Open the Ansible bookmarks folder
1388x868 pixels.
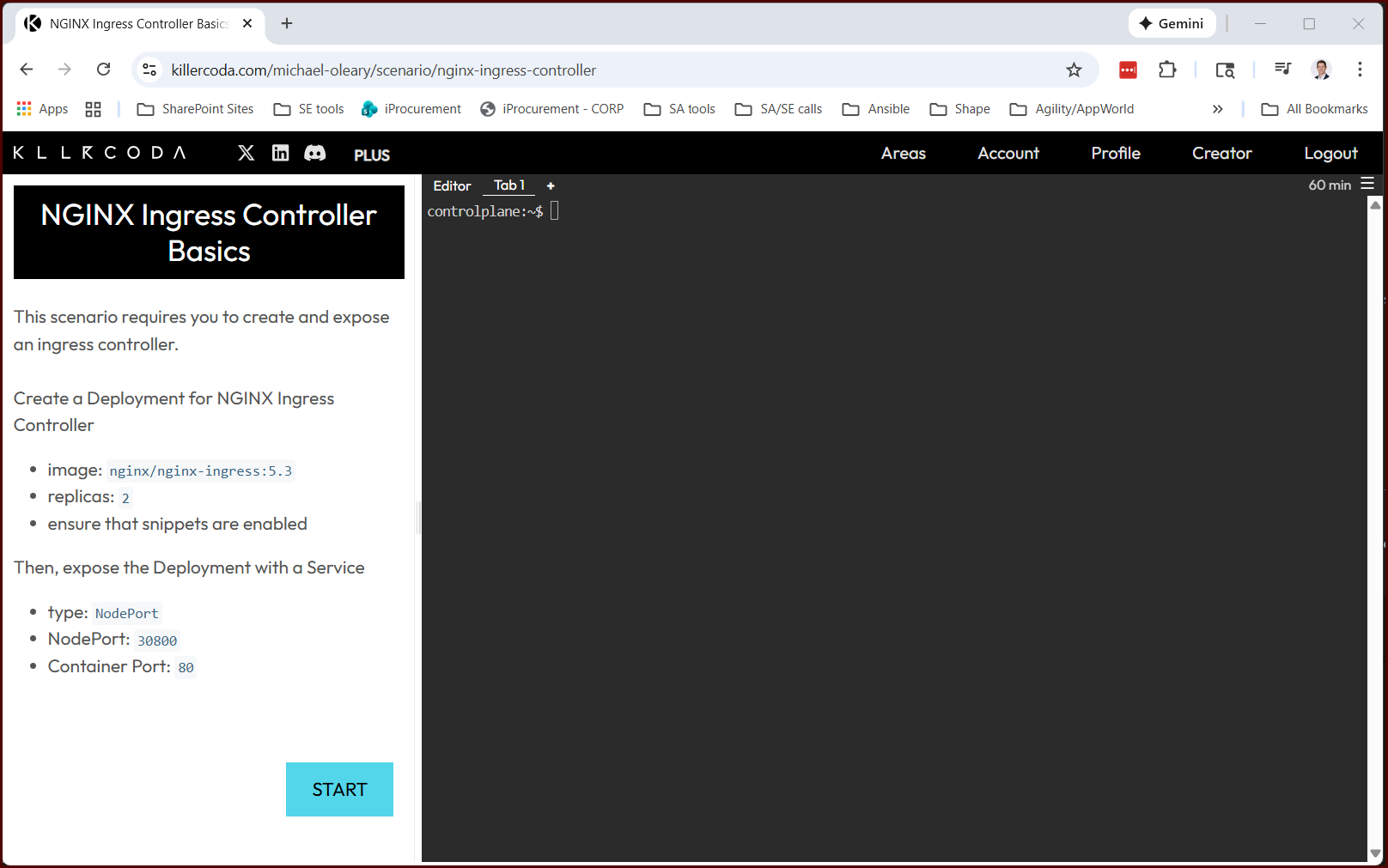tap(876, 109)
